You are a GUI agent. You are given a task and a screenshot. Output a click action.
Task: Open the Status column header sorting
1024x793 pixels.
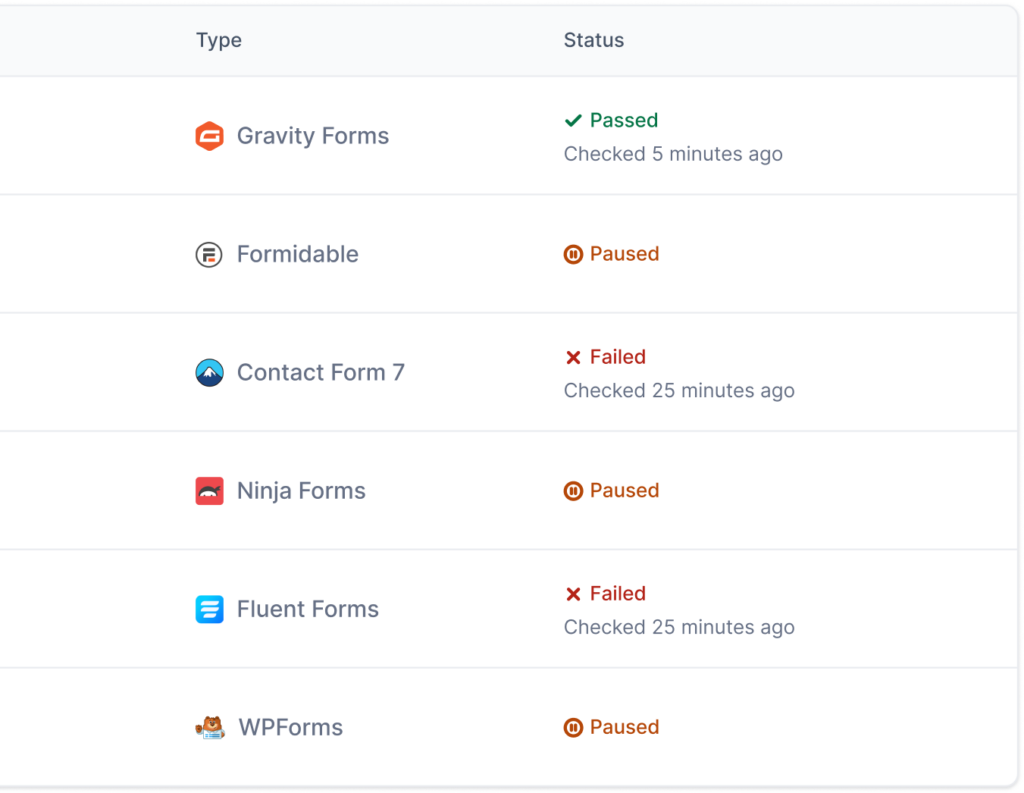tap(593, 41)
